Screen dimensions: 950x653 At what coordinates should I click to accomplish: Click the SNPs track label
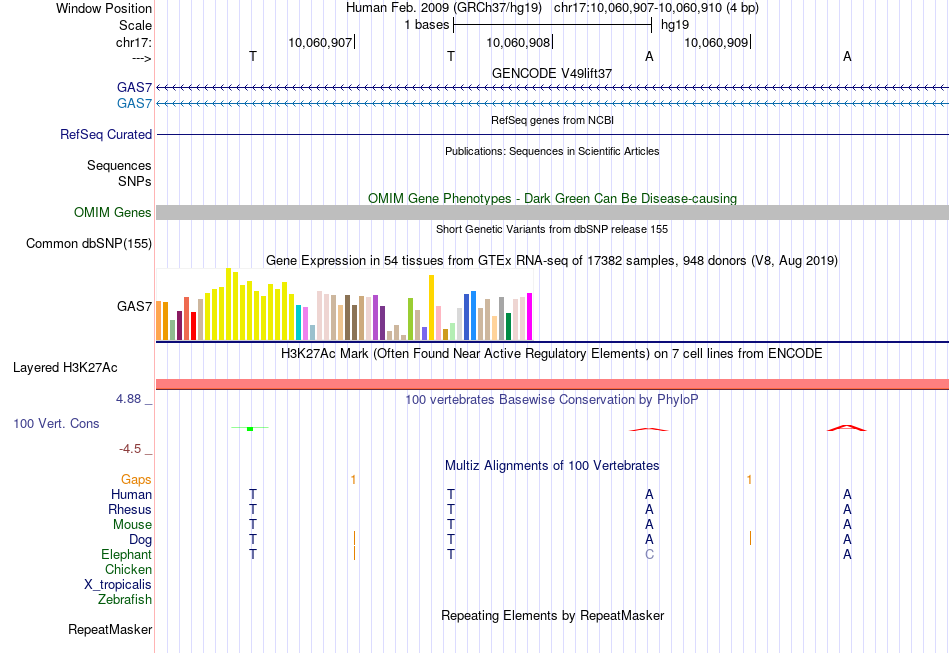(x=135, y=181)
